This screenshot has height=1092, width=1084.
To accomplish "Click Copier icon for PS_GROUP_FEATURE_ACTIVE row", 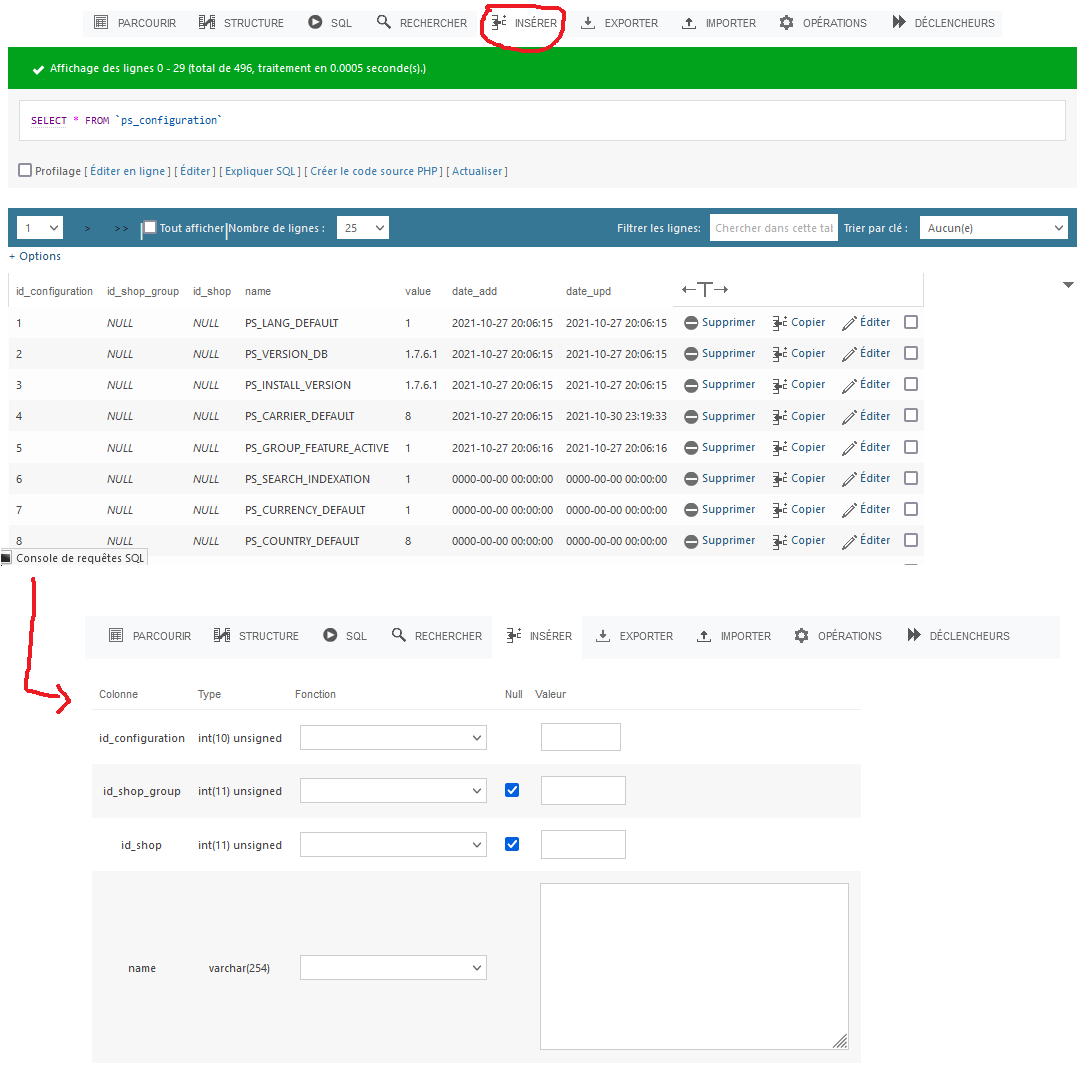I will click(780, 448).
